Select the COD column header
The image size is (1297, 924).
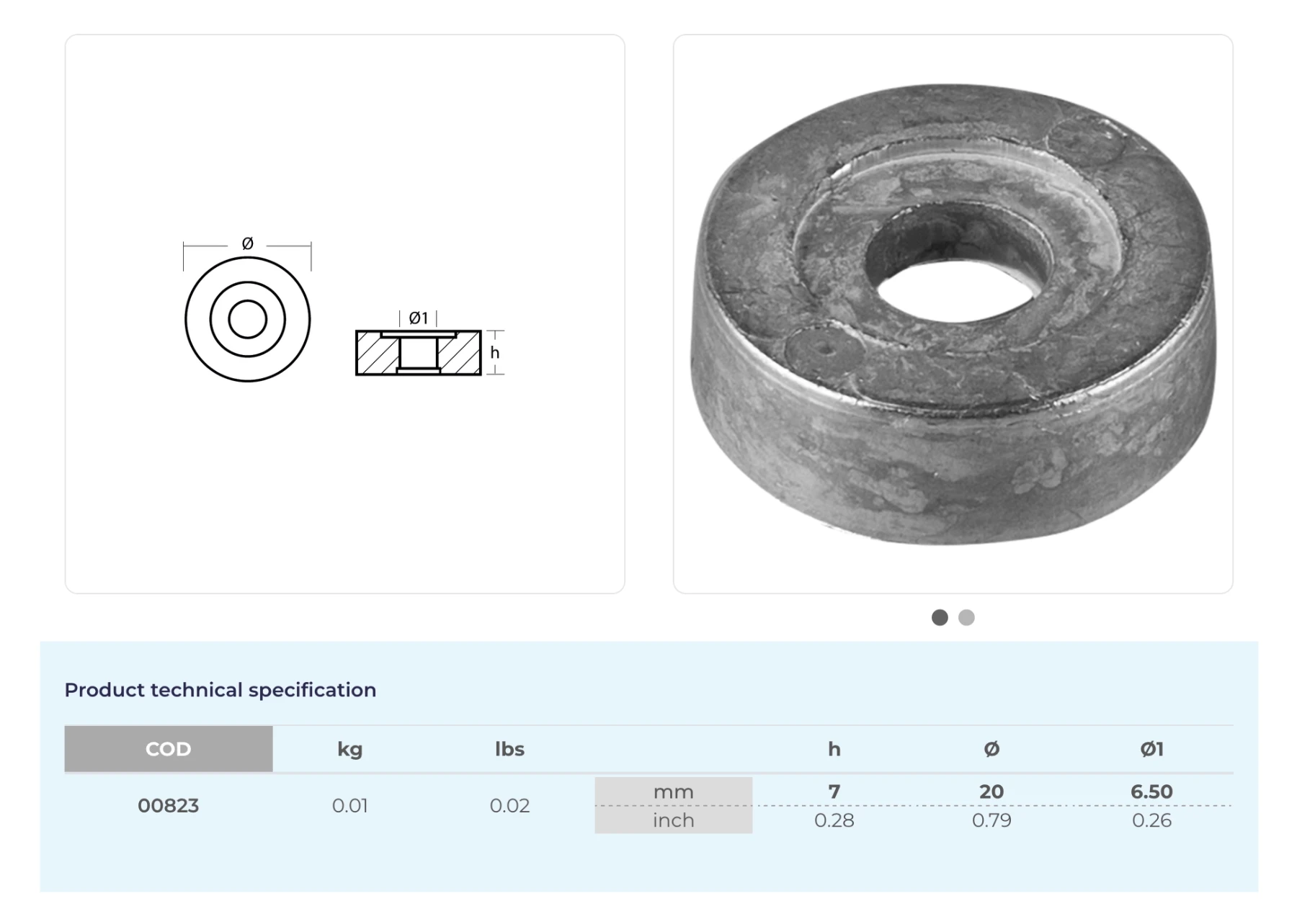tap(169, 749)
